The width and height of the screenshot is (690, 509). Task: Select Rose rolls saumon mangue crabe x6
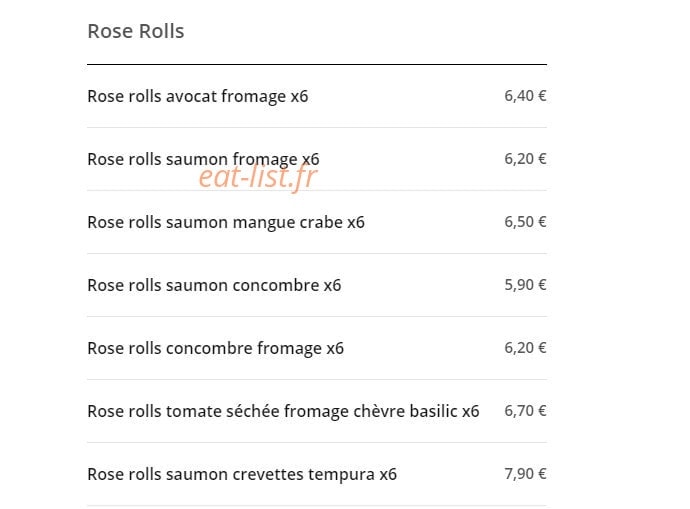pos(226,222)
